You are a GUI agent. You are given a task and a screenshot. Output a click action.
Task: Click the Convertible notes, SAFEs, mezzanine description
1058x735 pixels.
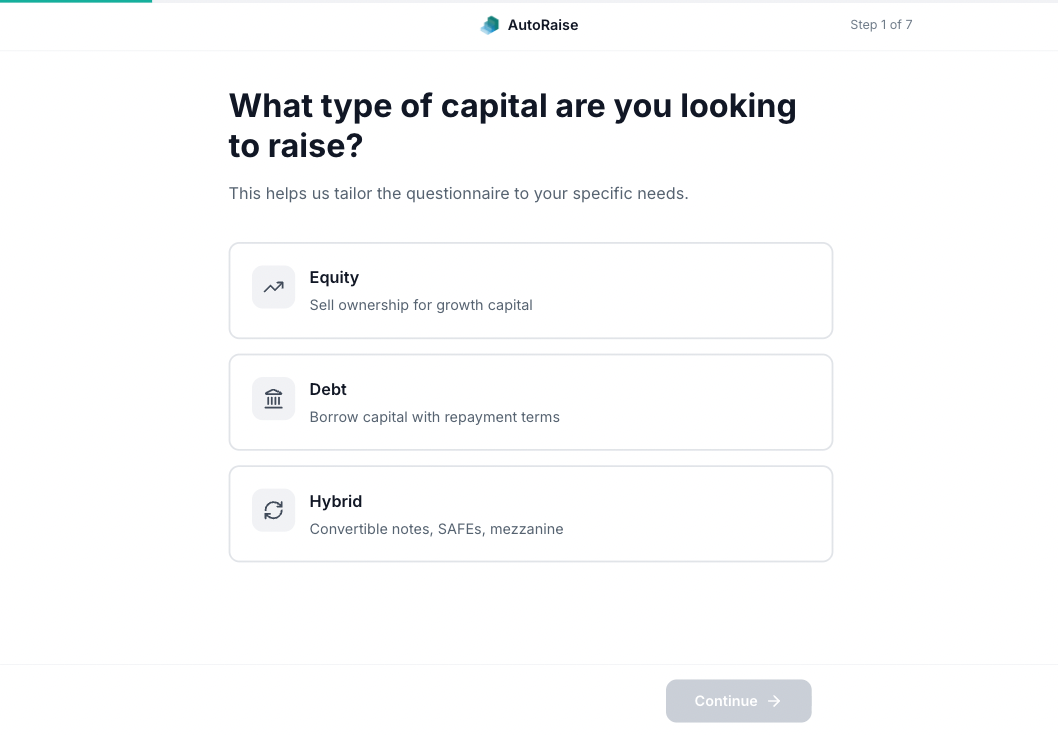point(436,529)
